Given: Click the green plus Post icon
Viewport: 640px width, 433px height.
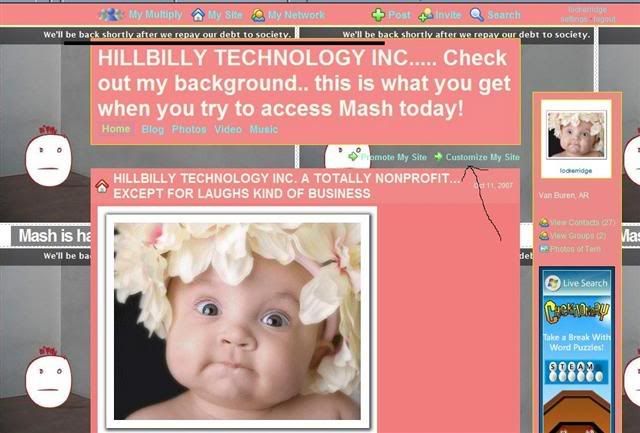Looking at the screenshot, I should point(378,15).
